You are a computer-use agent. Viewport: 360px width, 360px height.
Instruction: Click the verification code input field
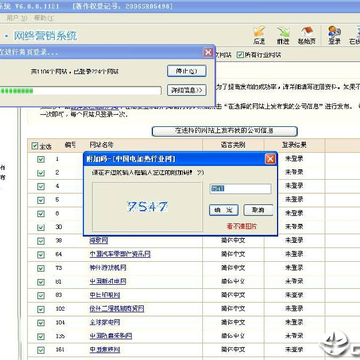click(240, 189)
